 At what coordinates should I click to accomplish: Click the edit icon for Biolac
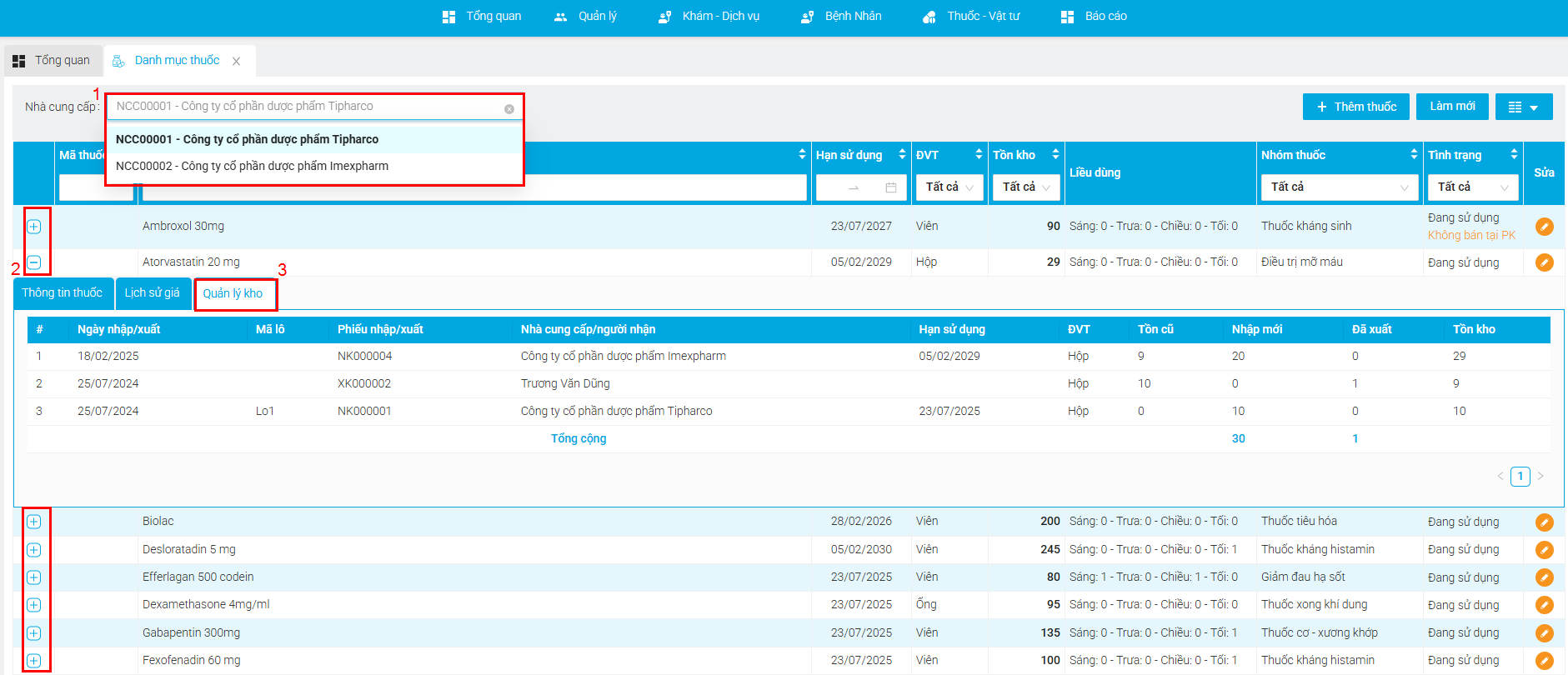click(x=1544, y=522)
